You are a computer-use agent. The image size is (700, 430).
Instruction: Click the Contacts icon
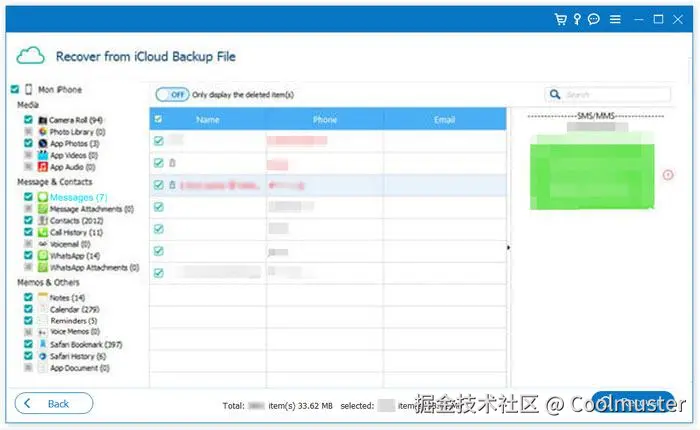(x=42, y=221)
